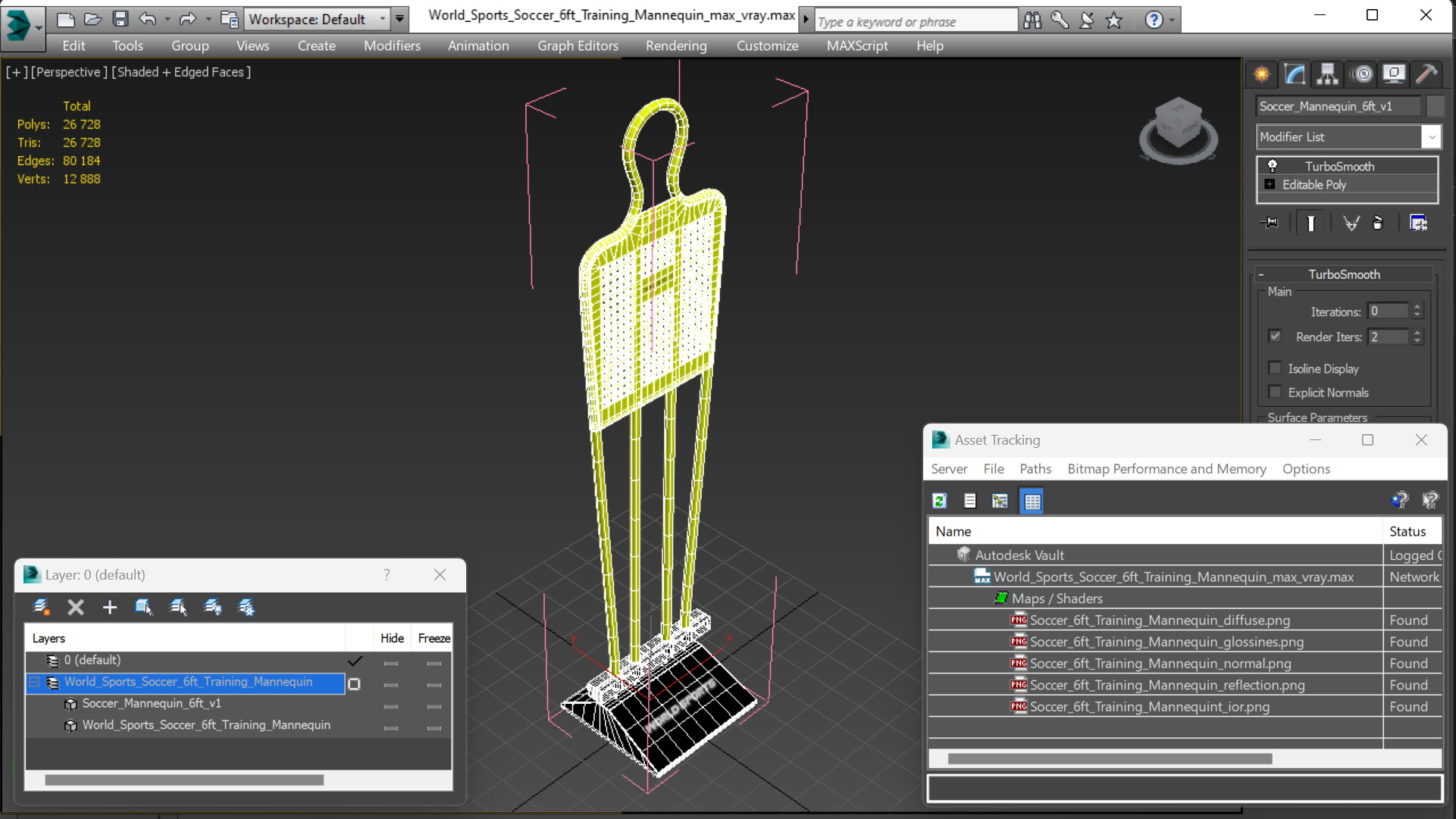Screen dimensions: 1456x819
Task: Open the Rendering menu
Action: (676, 45)
